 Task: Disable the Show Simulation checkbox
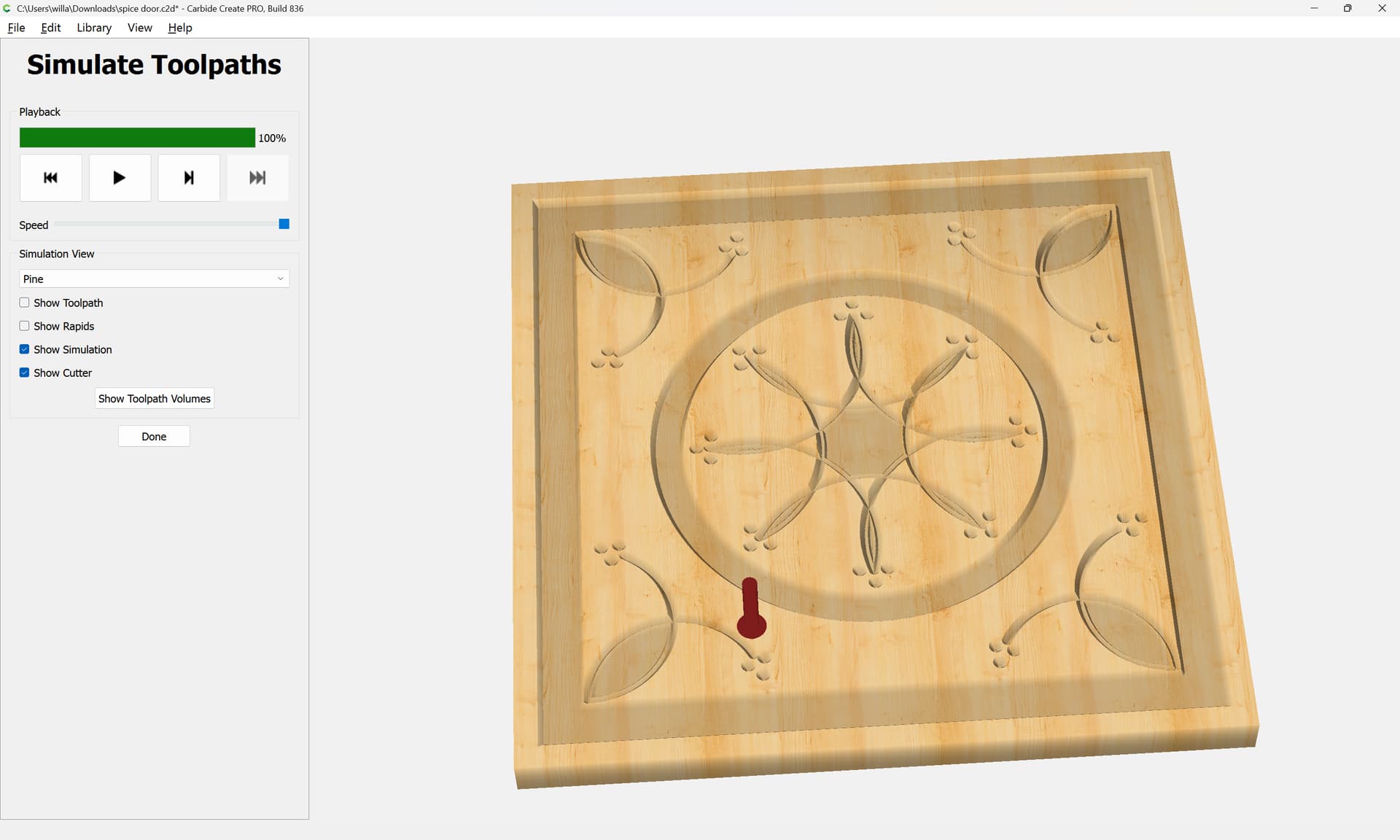click(25, 349)
